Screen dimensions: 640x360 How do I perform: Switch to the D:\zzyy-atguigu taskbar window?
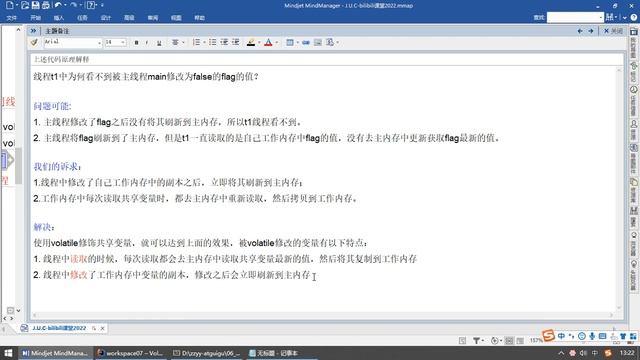tap(207, 353)
